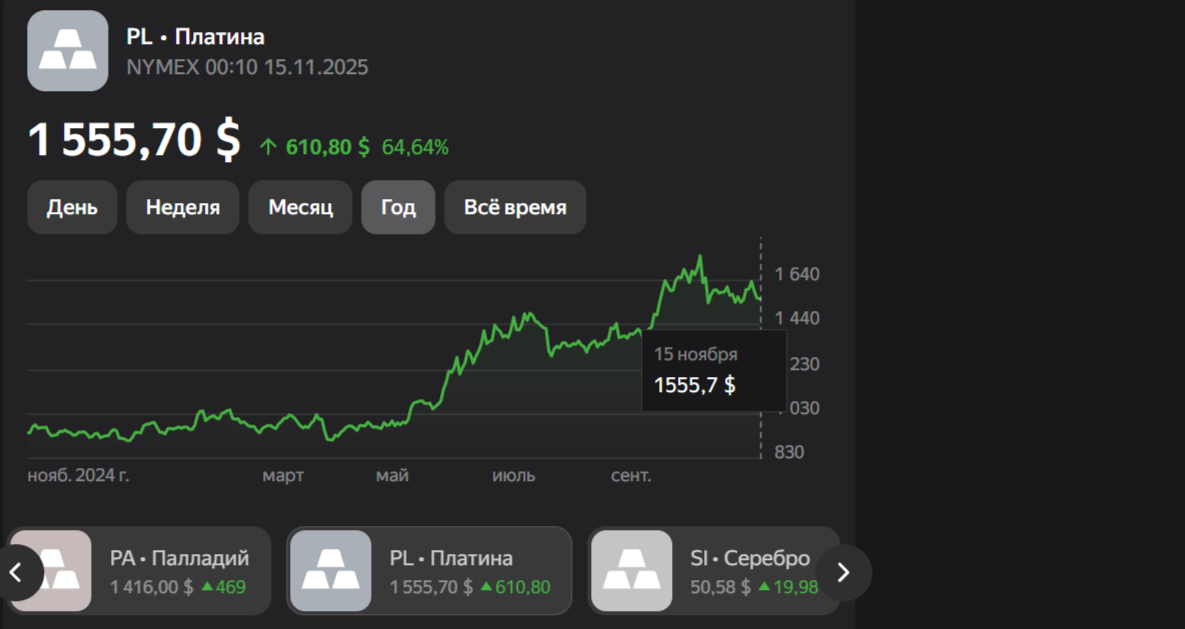Toggle the Всё время period
Viewport: 1185px width, 629px height.
tap(515, 207)
